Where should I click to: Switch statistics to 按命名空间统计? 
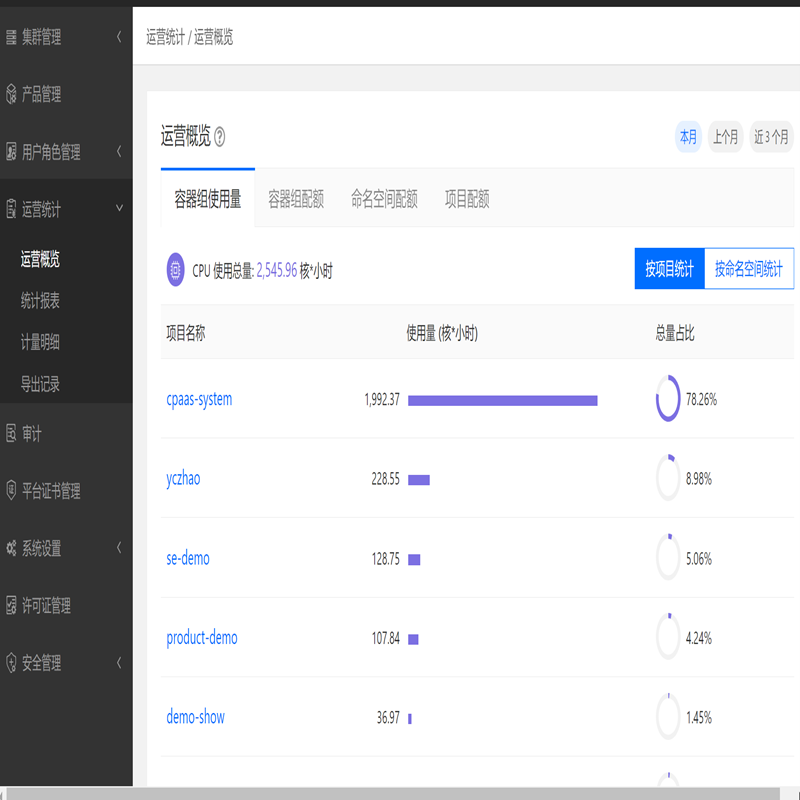click(749, 269)
